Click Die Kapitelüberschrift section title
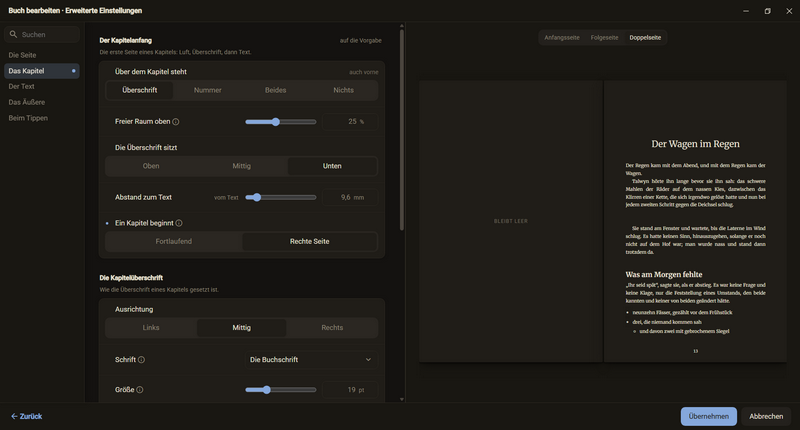The width and height of the screenshot is (800, 430). click(131, 278)
